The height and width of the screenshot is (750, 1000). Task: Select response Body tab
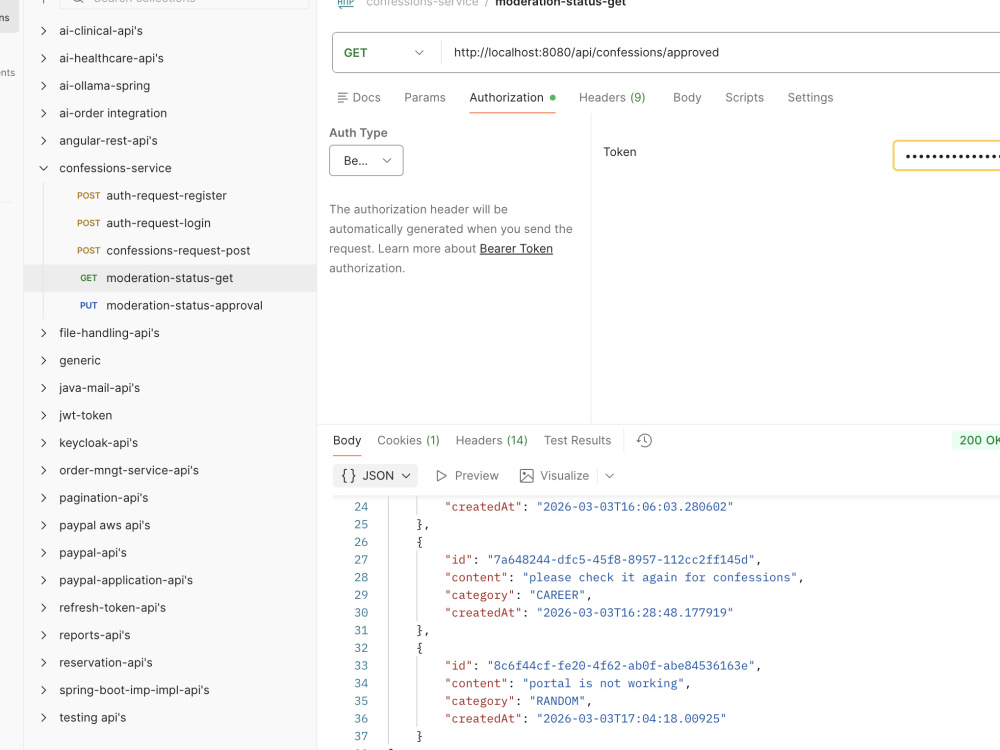pyautogui.click(x=347, y=441)
